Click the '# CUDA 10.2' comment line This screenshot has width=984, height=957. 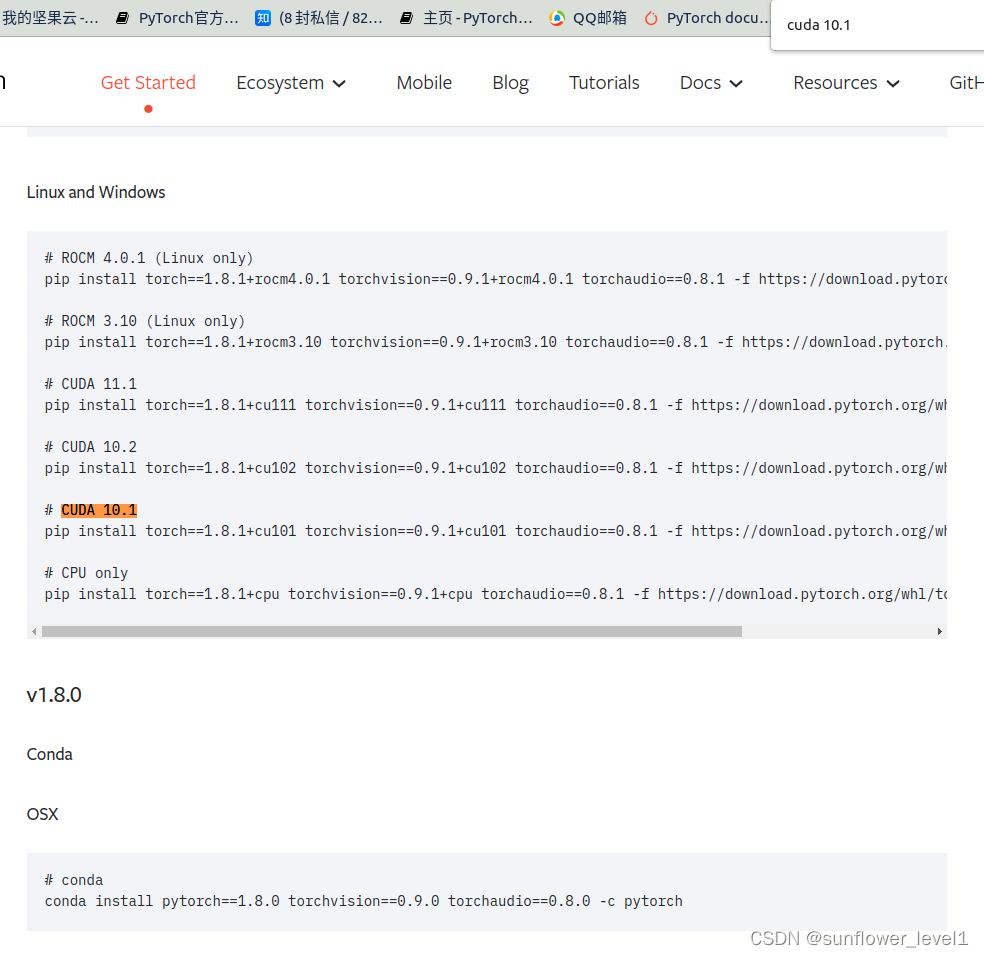(x=90, y=447)
